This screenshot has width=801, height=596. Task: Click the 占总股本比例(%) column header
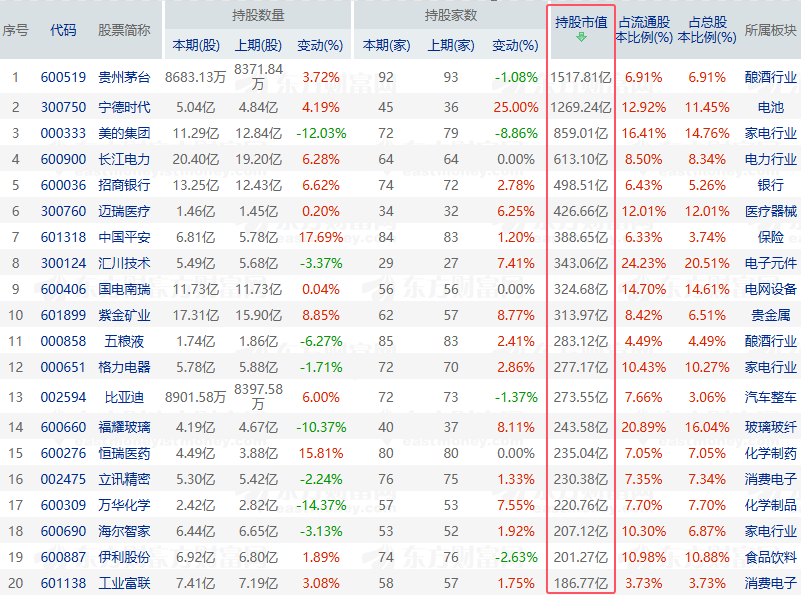tap(707, 30)
